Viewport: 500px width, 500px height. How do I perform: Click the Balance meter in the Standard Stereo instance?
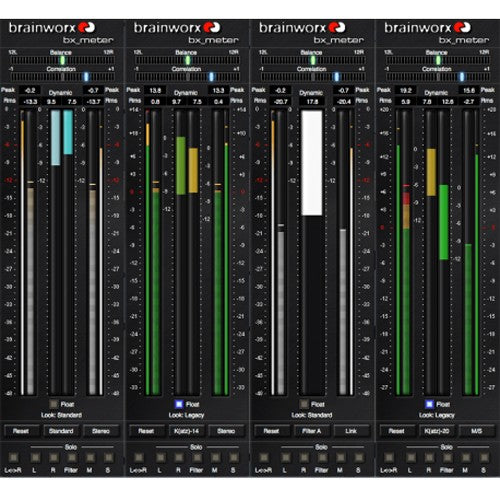coord(62,60)
